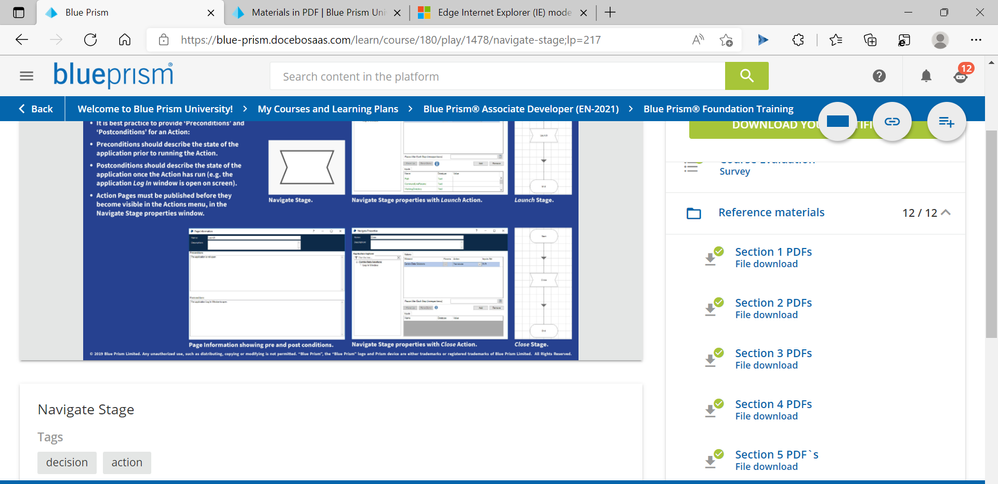The width and height of the screenshot is (998, 484).
Task: Open My Courses and Learning Plans breadcrumb
Action: coord(328,109)
